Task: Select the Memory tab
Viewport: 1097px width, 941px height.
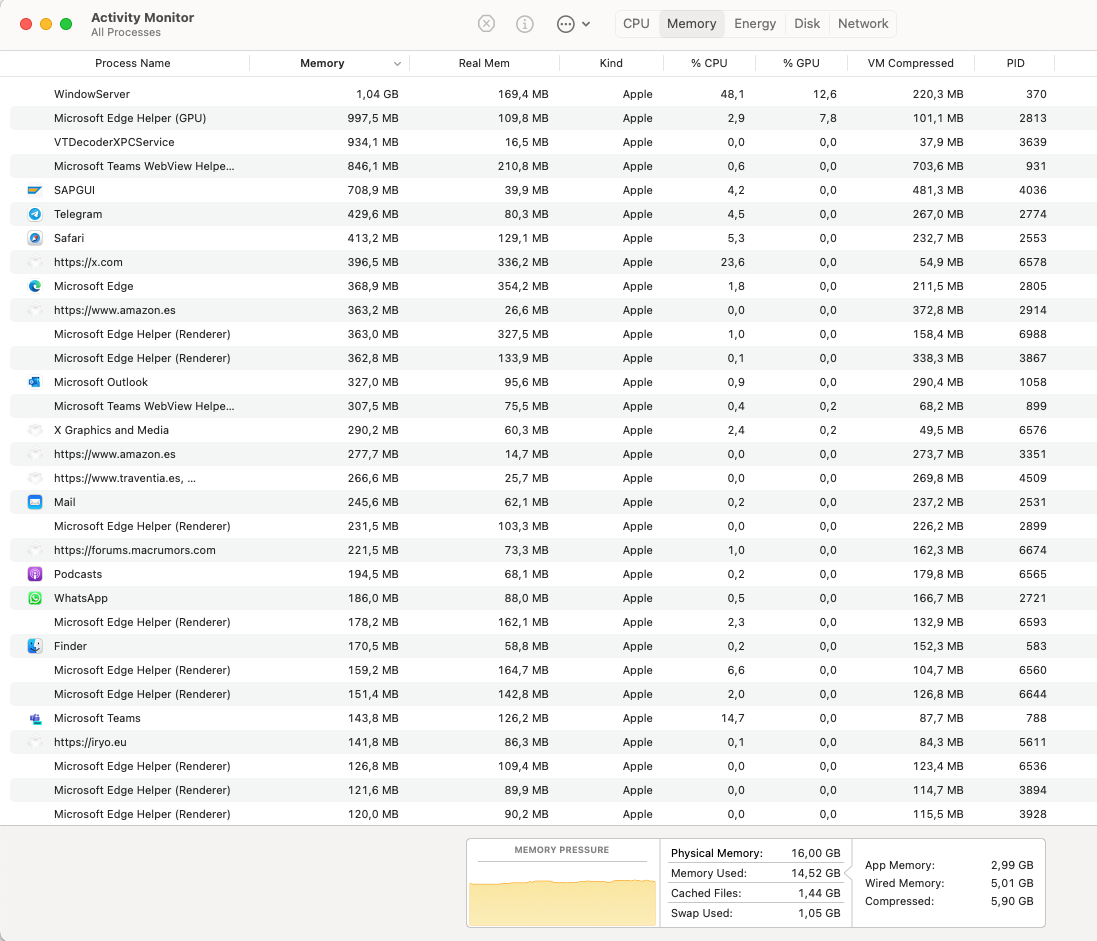Action: (691, 24)
